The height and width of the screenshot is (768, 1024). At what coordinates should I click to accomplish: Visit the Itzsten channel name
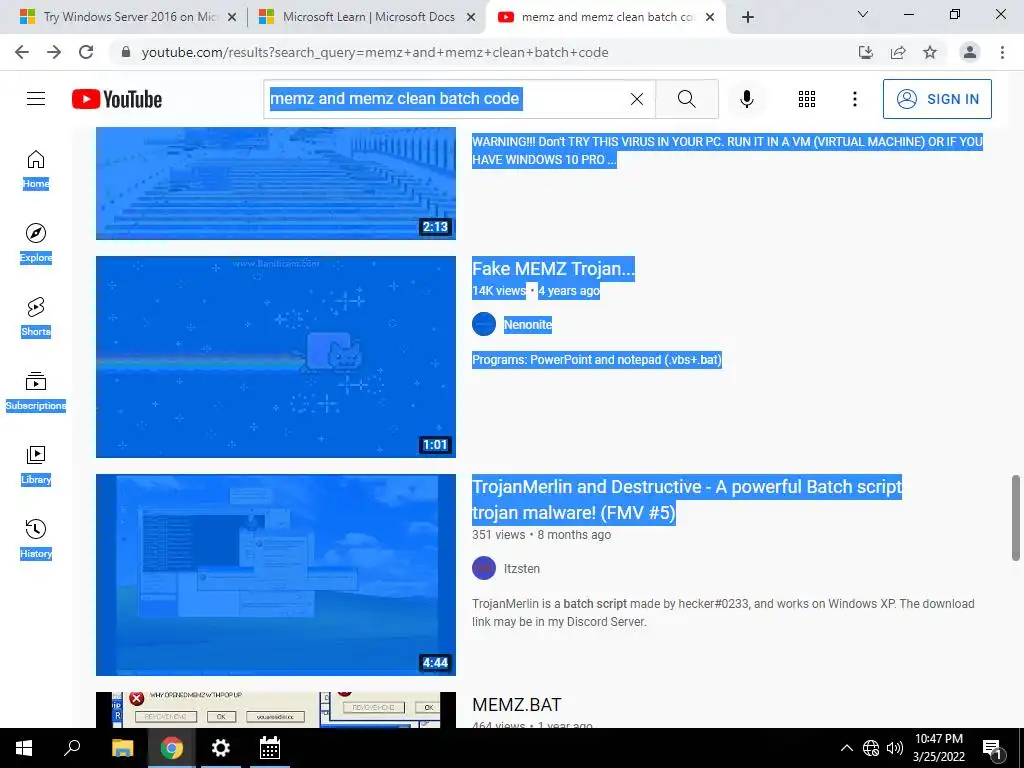(x=522, y=569)
